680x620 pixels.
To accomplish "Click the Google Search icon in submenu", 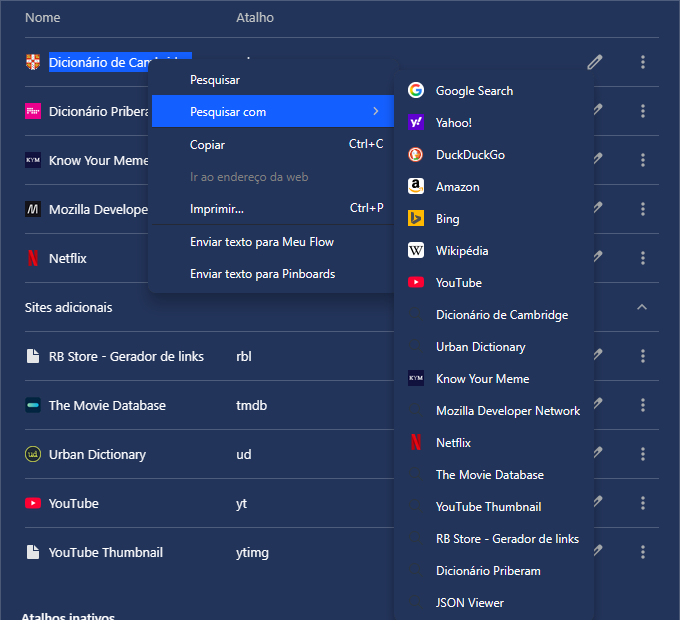I will [415, 90].
